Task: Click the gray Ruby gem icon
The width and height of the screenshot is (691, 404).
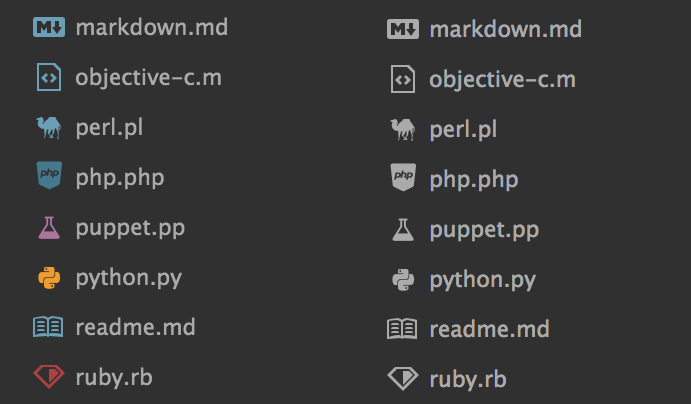Action: point(402,379)
